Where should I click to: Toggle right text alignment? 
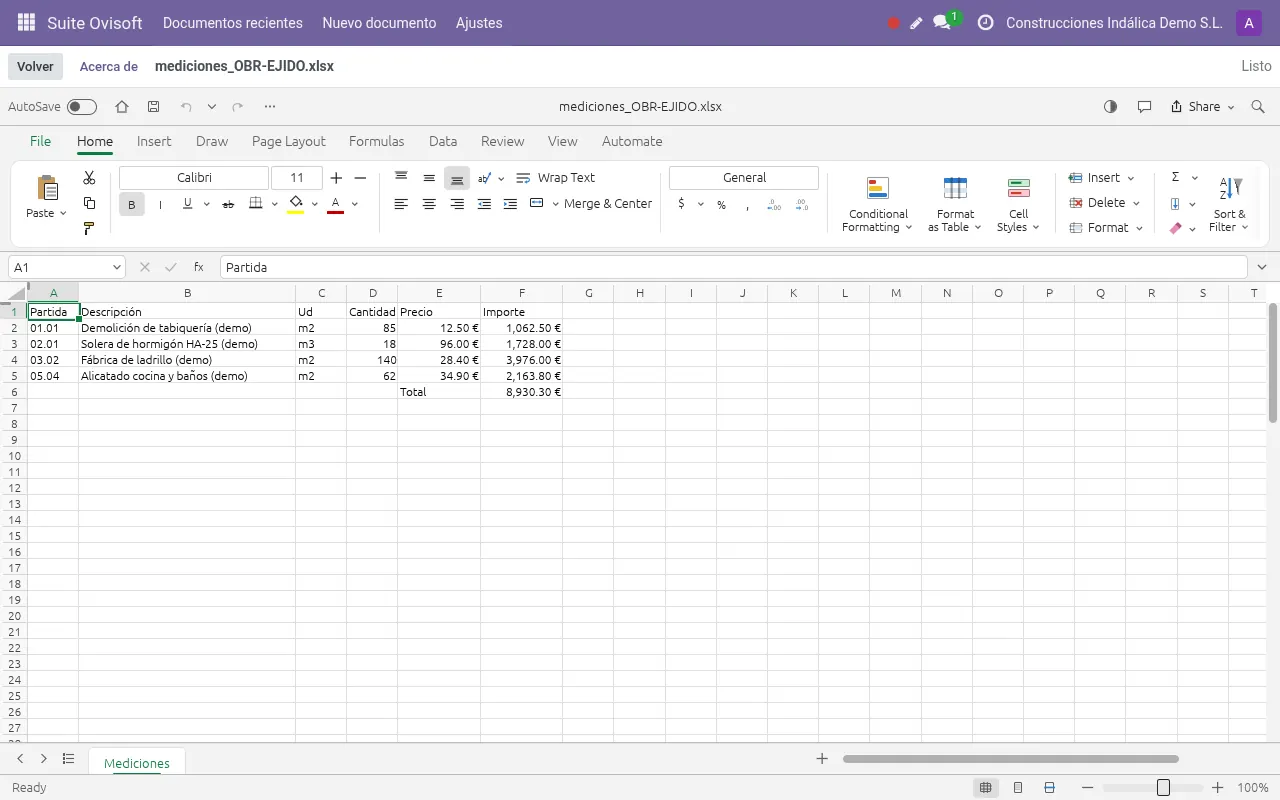[457, 204]
